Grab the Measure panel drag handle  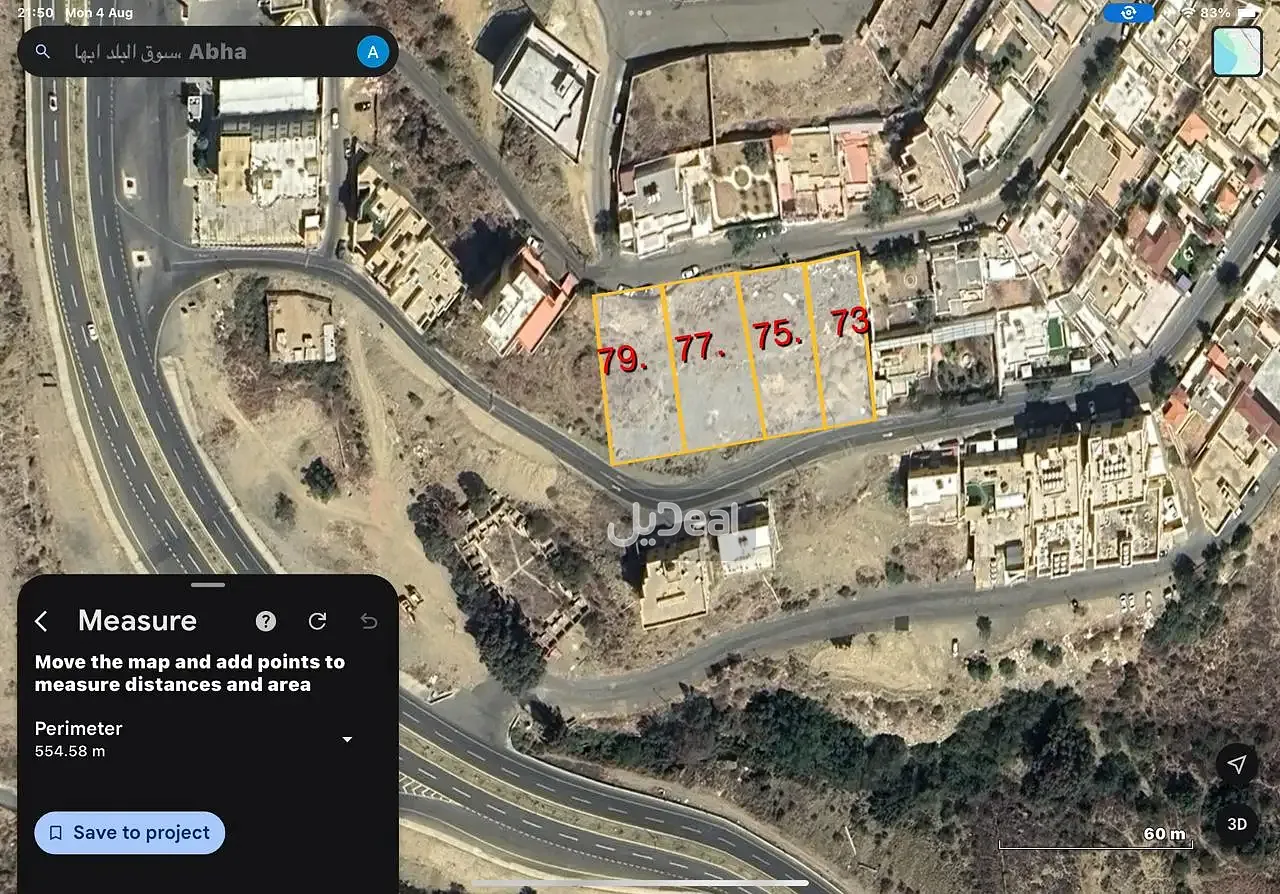pyautogui.click(x=208, y=584)
